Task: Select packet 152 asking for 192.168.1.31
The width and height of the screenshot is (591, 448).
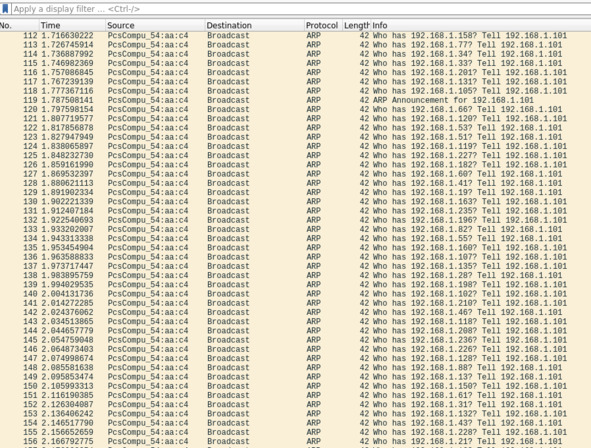Action: pos(296,405)
